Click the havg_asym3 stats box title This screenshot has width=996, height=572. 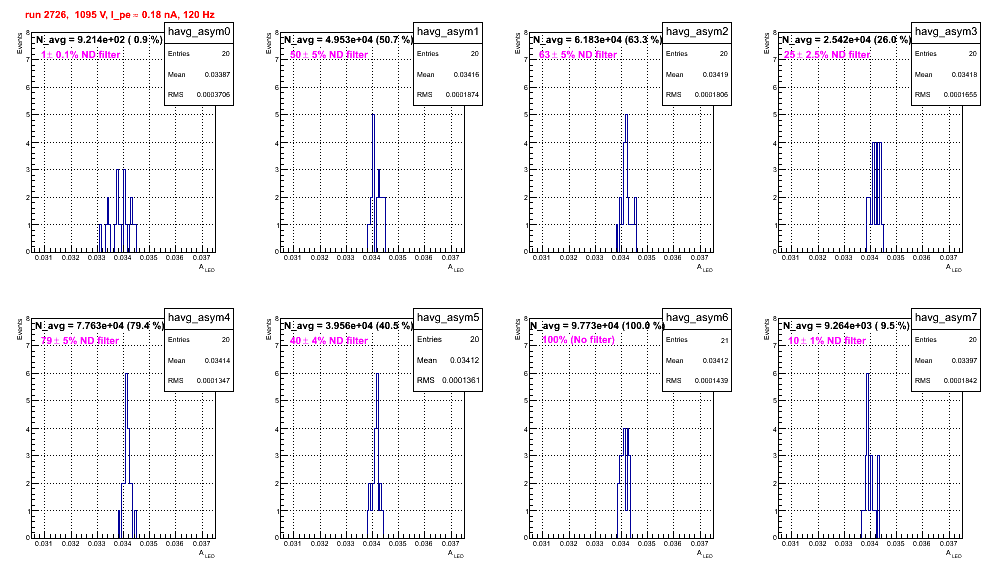(946, 31)
